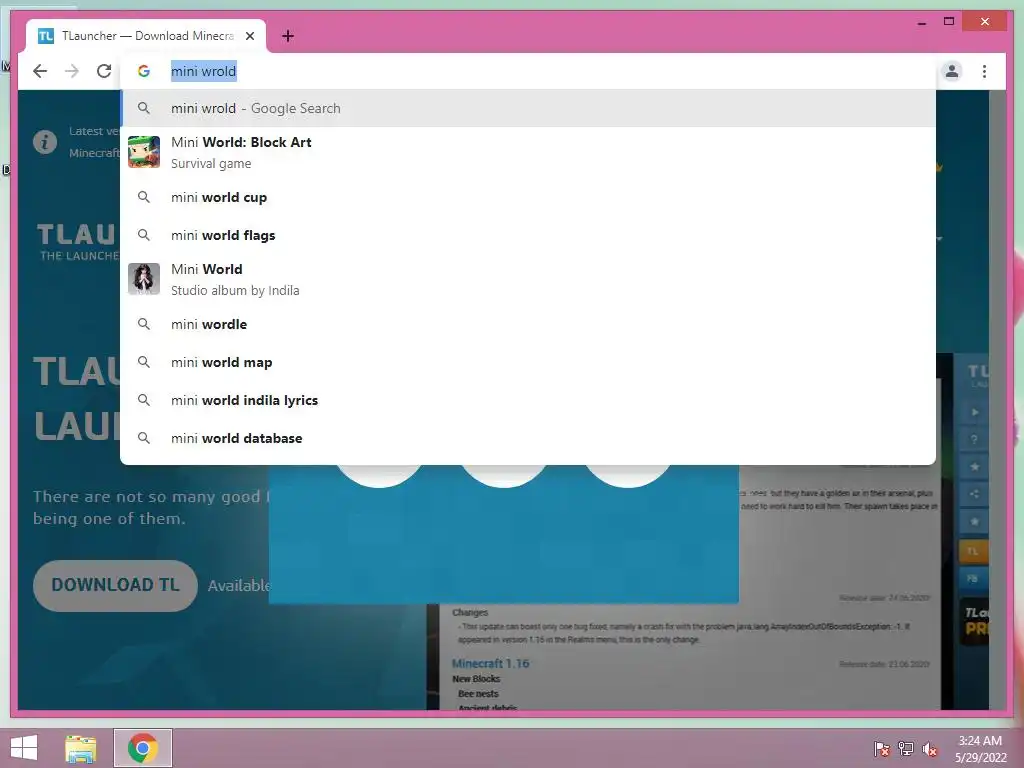Open the Chrome three-dot menu
This screenshot has width=1024, height=768.
tap(984, 71)
